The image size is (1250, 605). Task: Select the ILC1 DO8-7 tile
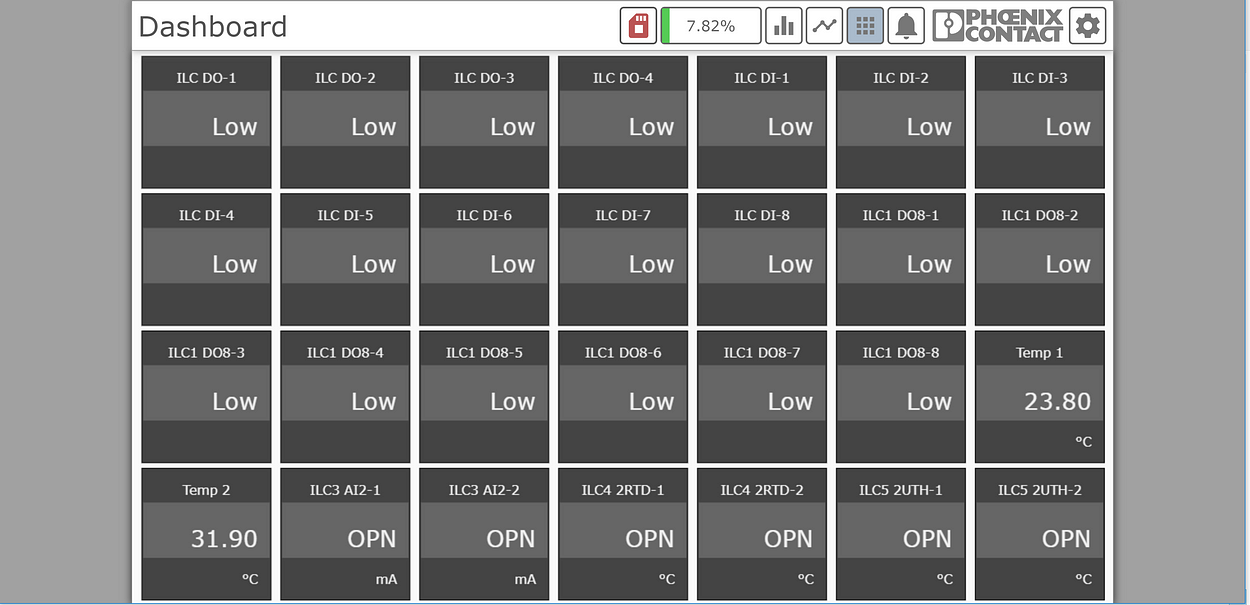click(x=762, y=396)
